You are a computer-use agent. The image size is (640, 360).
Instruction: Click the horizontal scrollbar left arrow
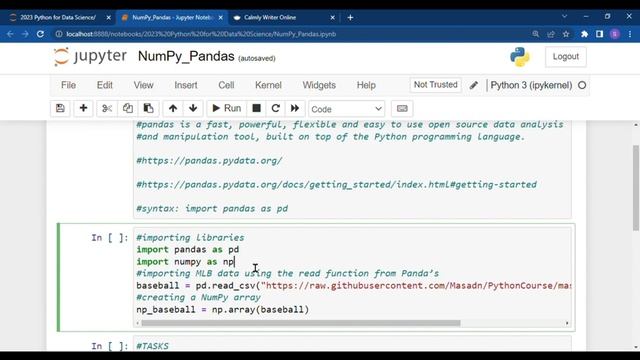[x=138, y=323]
